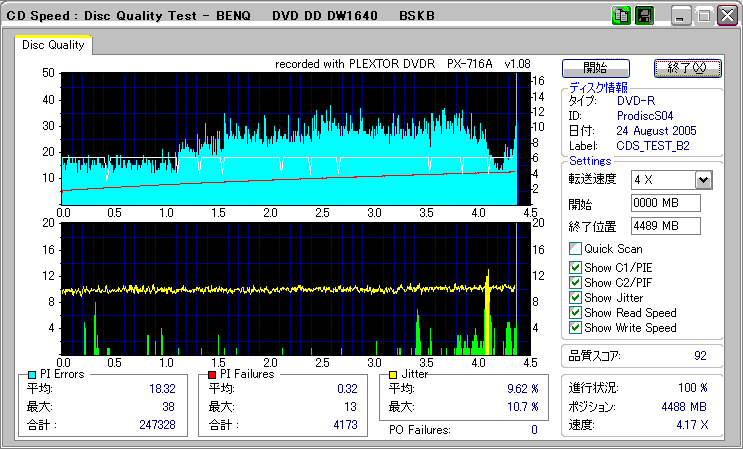Viewport: 743px width, 449px height.
Task: Click the cyan PI Errors legend square
Action: click(31, 374)
